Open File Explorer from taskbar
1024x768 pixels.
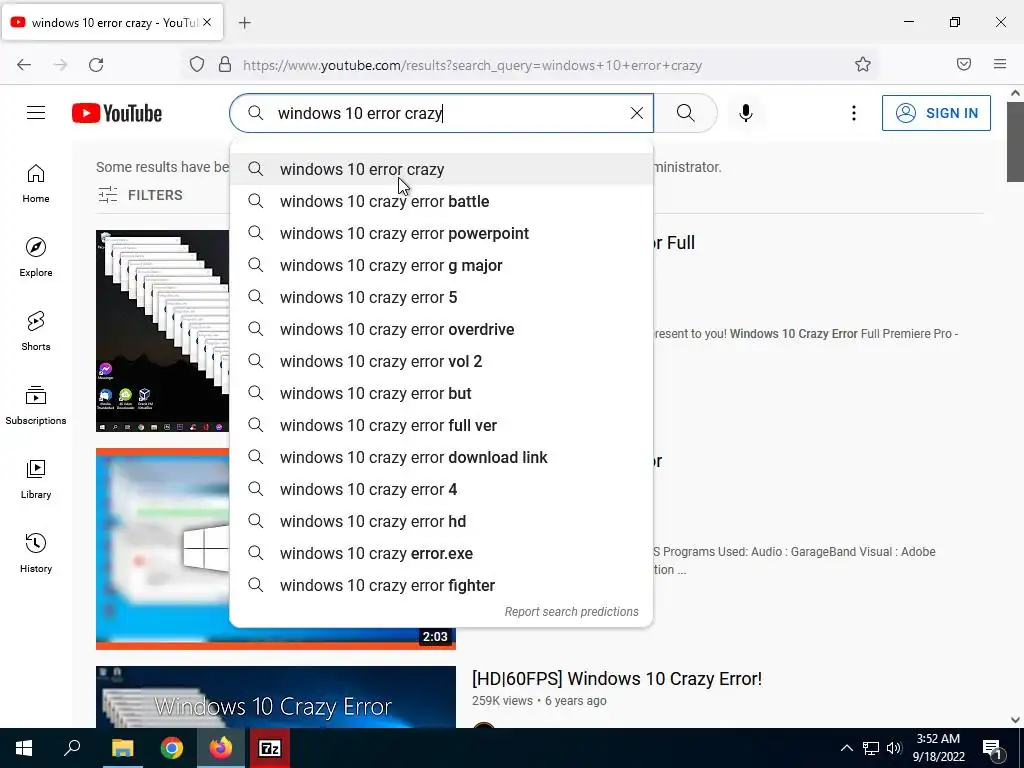(x=122, y=748)
